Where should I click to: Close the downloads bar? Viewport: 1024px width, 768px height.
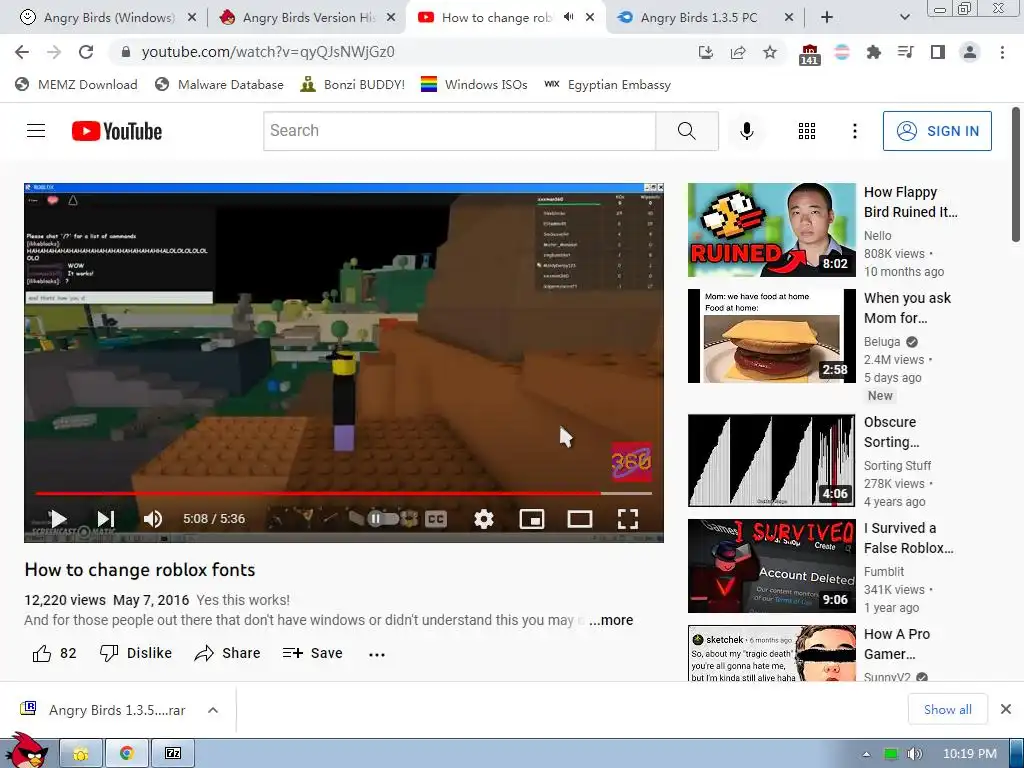1006,709
